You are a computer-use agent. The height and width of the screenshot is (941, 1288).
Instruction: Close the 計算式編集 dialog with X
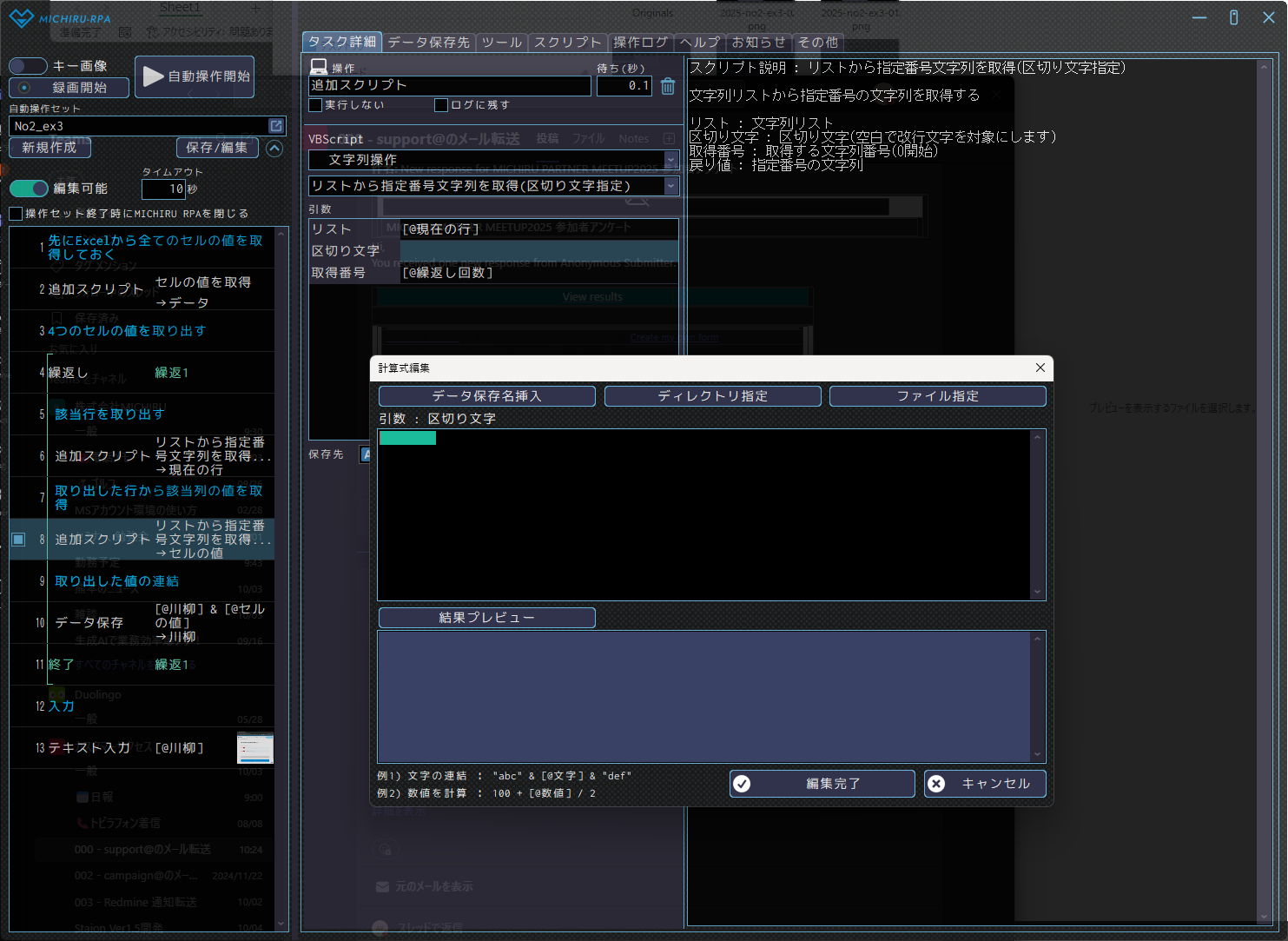(x=1040, y=368)
